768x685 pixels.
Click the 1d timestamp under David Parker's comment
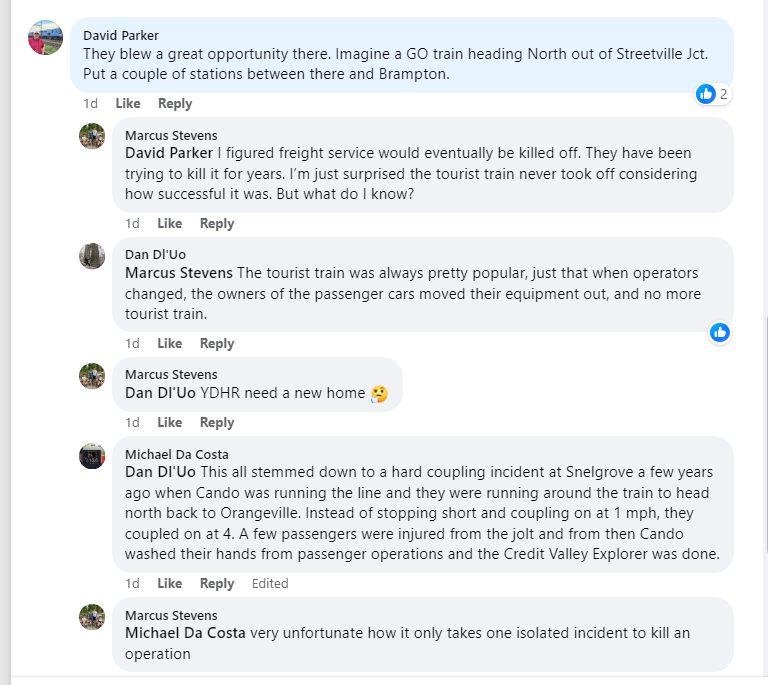tap(90, 103)
